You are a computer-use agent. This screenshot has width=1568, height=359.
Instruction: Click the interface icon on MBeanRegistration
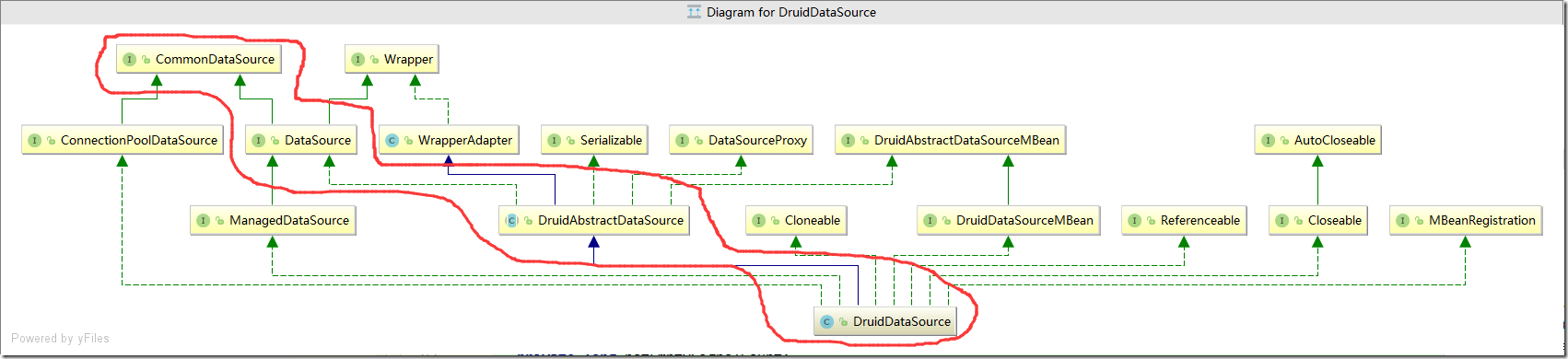click(x=1402, y=221)
